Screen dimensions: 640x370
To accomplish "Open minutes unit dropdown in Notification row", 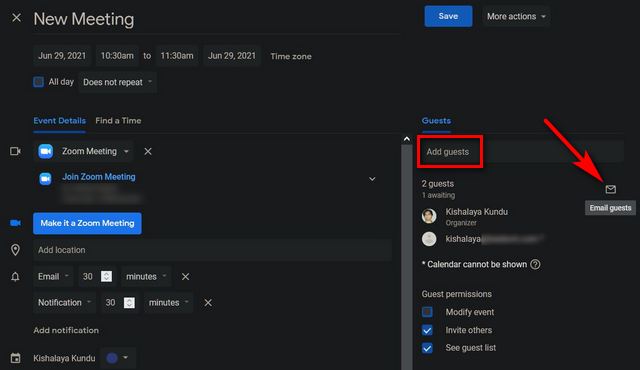I will (169, 303).
